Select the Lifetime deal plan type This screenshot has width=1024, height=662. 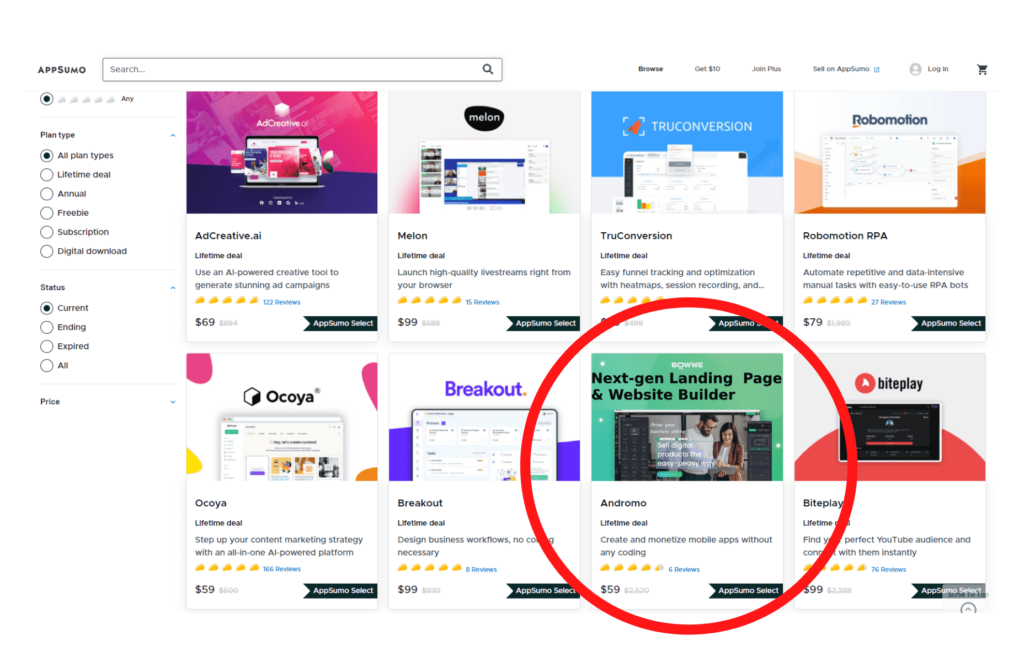click(47, 175)
